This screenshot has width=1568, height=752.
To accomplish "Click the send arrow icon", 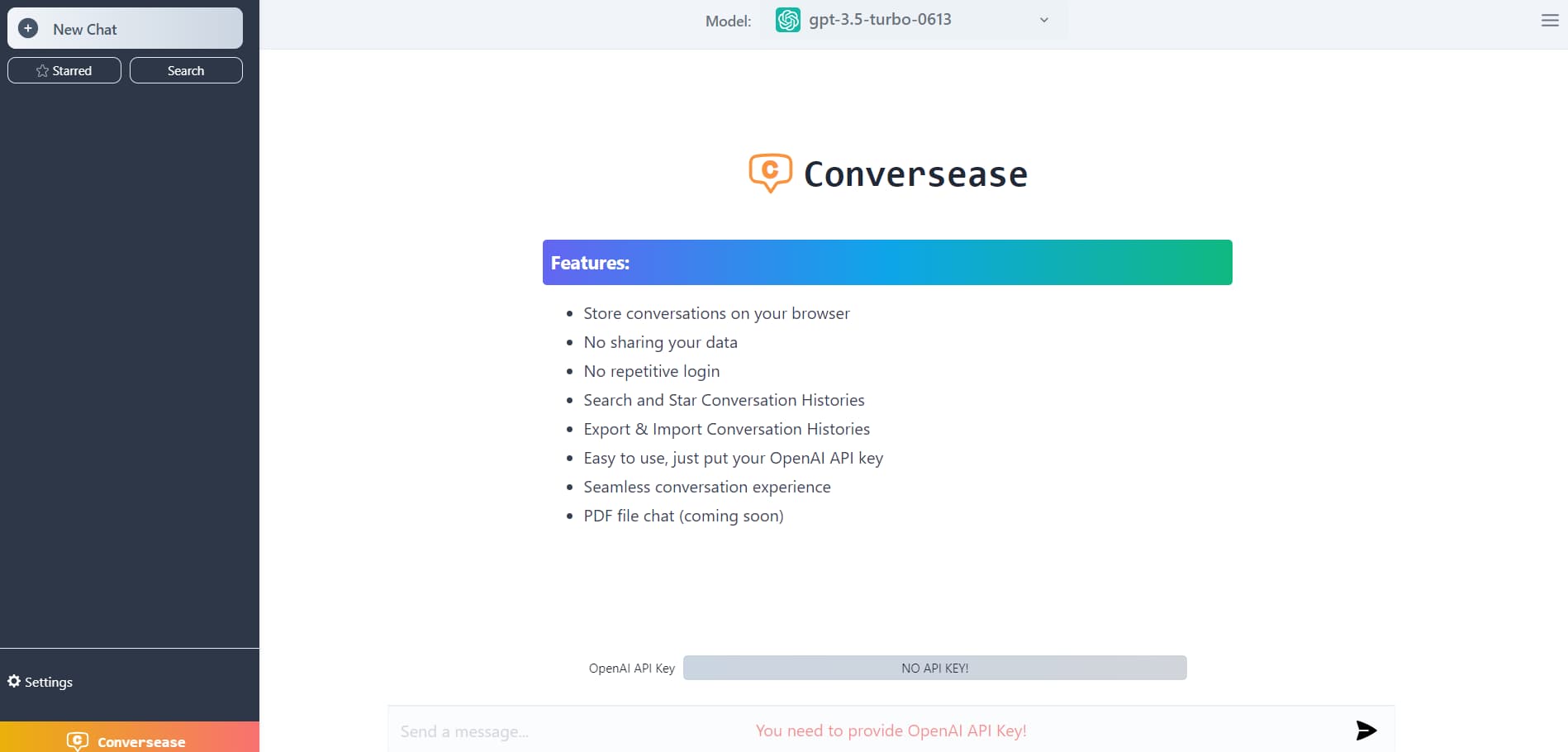I will pos(1366,730).
